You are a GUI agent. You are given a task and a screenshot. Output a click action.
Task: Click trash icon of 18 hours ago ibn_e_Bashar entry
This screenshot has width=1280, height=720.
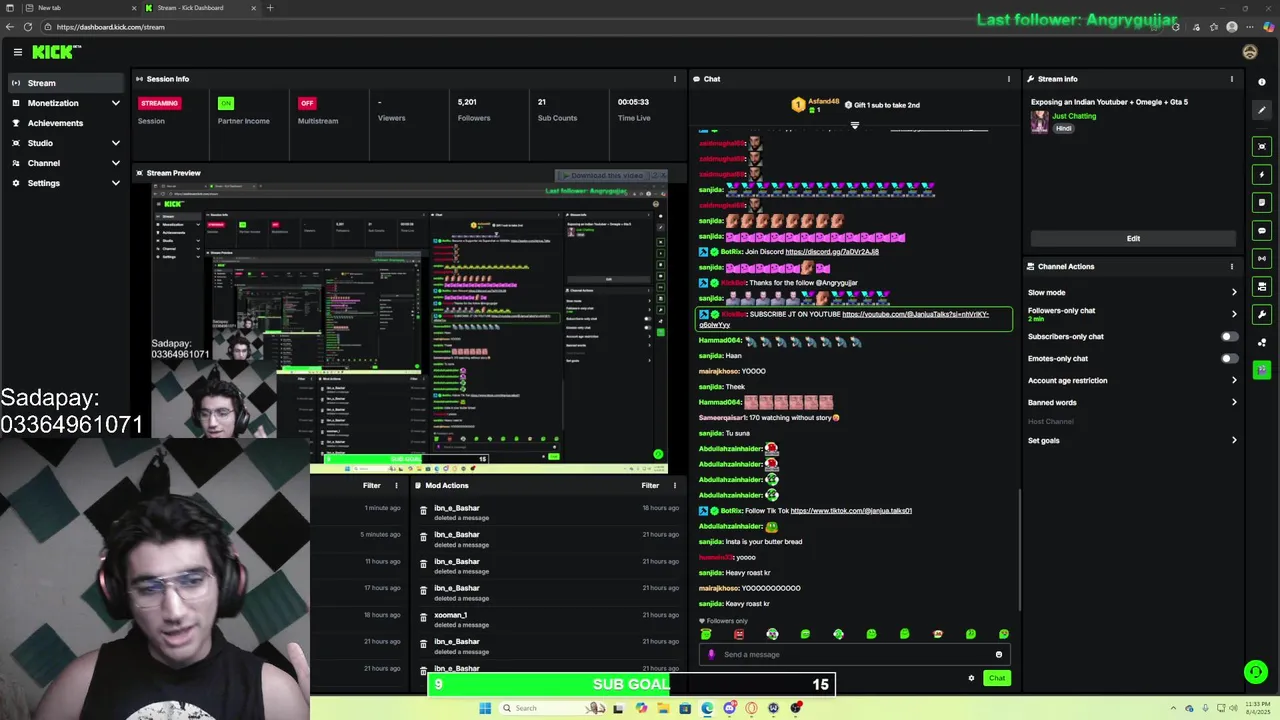[423, 511]
